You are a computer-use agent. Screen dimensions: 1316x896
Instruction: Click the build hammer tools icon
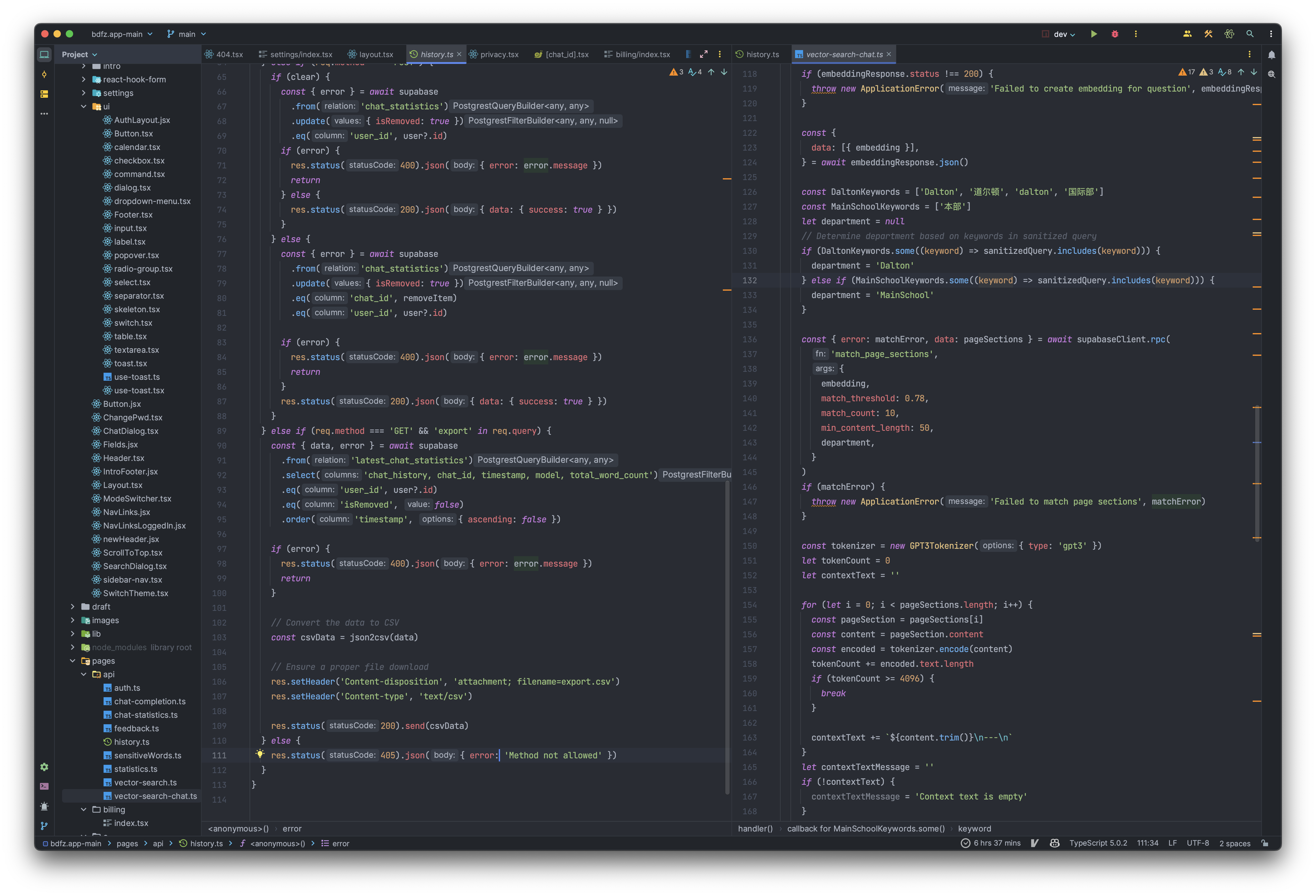[x=1208, y=34]
